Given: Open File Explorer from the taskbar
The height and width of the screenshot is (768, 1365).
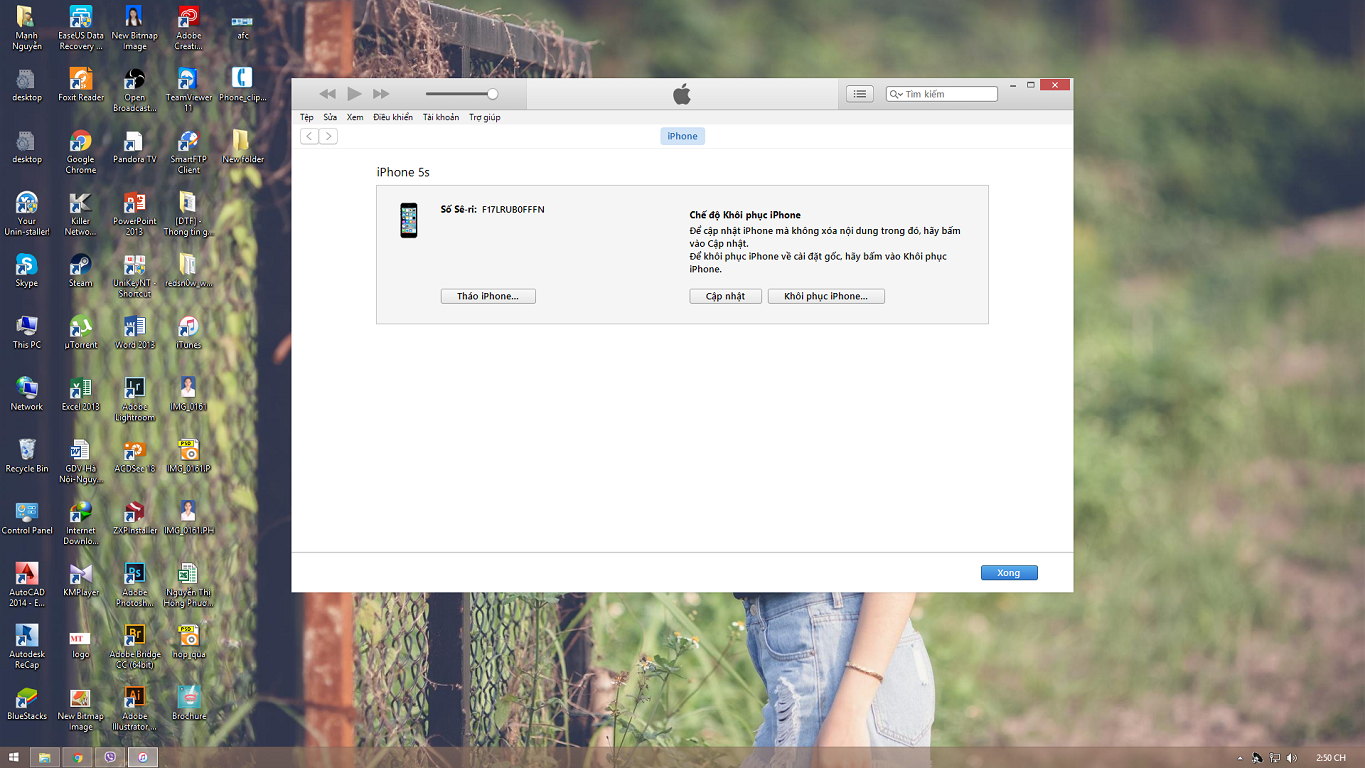Looking at the screenshot, I should [x=45, y=758].
